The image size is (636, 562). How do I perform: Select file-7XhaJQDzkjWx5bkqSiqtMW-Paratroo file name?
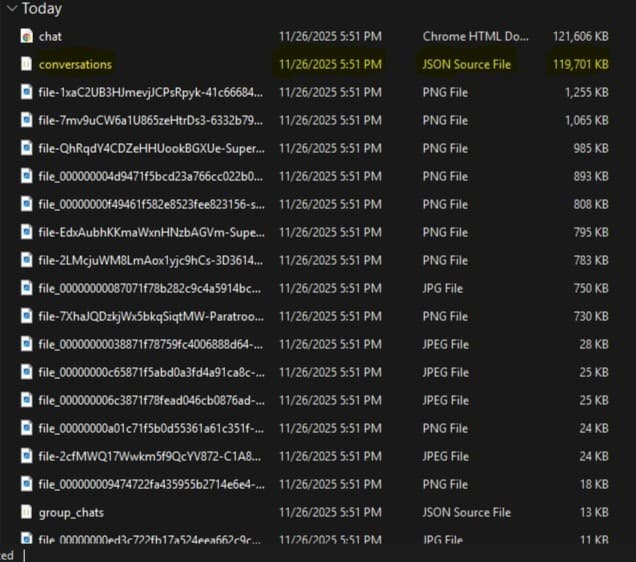click(151, 316)
